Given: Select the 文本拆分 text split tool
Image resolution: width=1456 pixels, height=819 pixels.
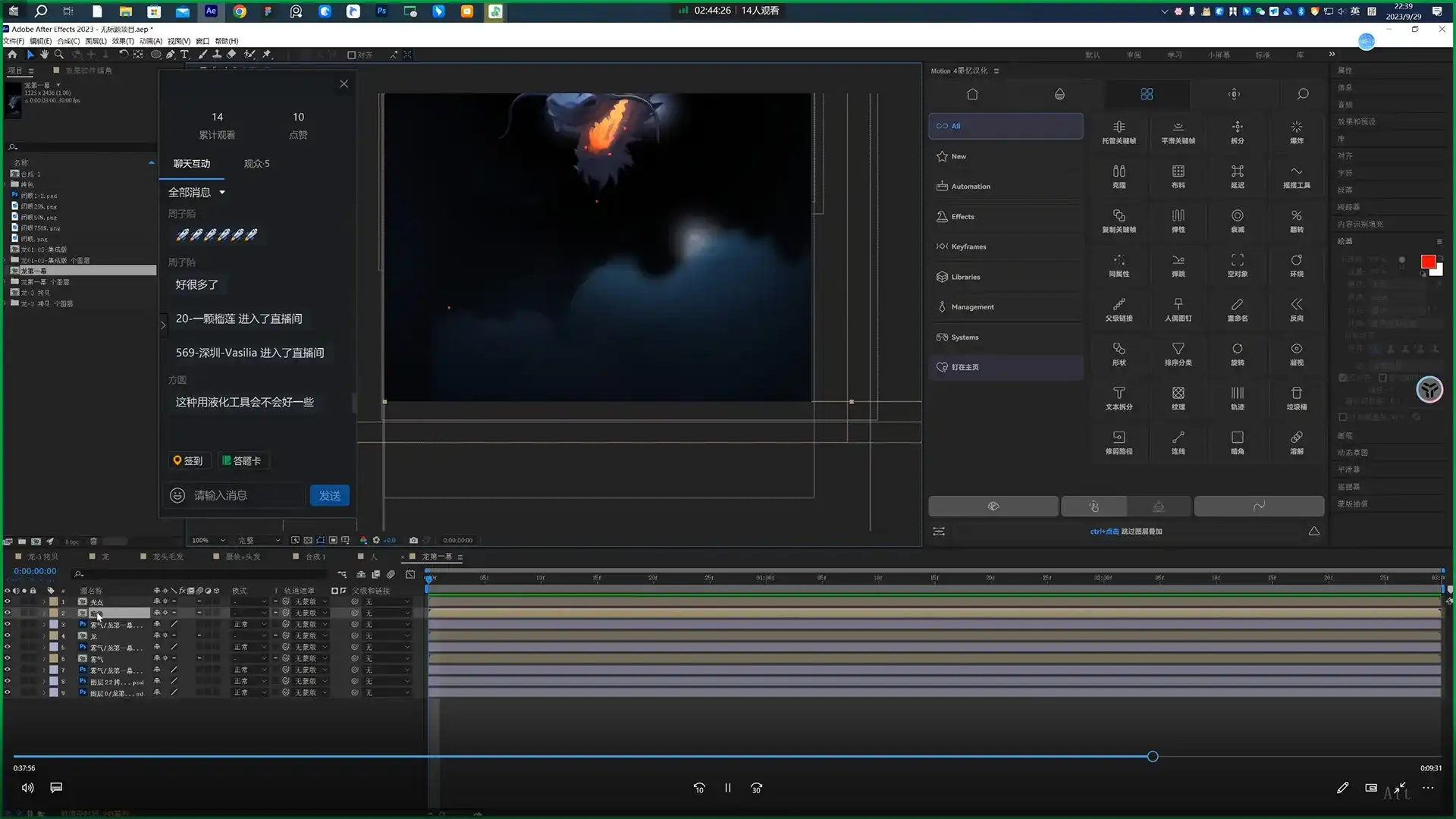Looking at the screenshot, I should [1119, 397].
